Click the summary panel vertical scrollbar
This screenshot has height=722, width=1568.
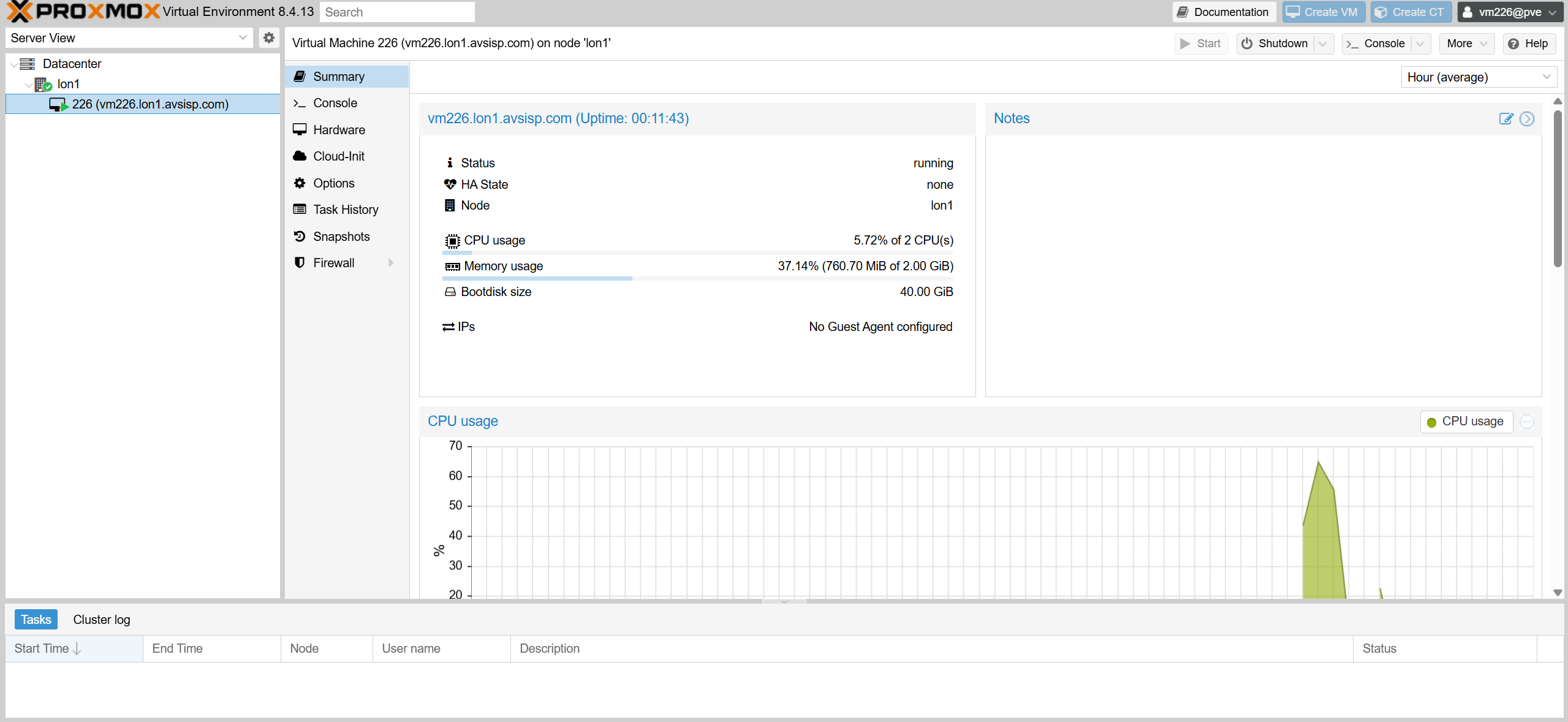1557,188
